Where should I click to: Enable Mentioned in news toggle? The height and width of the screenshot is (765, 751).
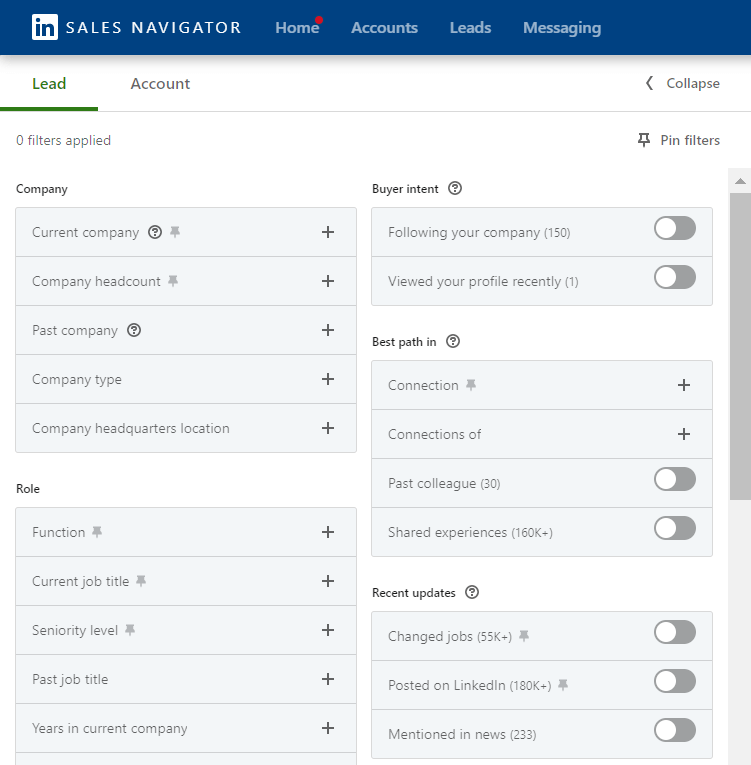(675, 730)
